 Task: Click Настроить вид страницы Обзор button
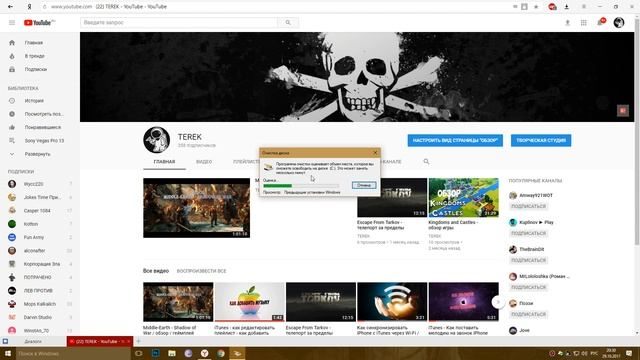(455, 140)
